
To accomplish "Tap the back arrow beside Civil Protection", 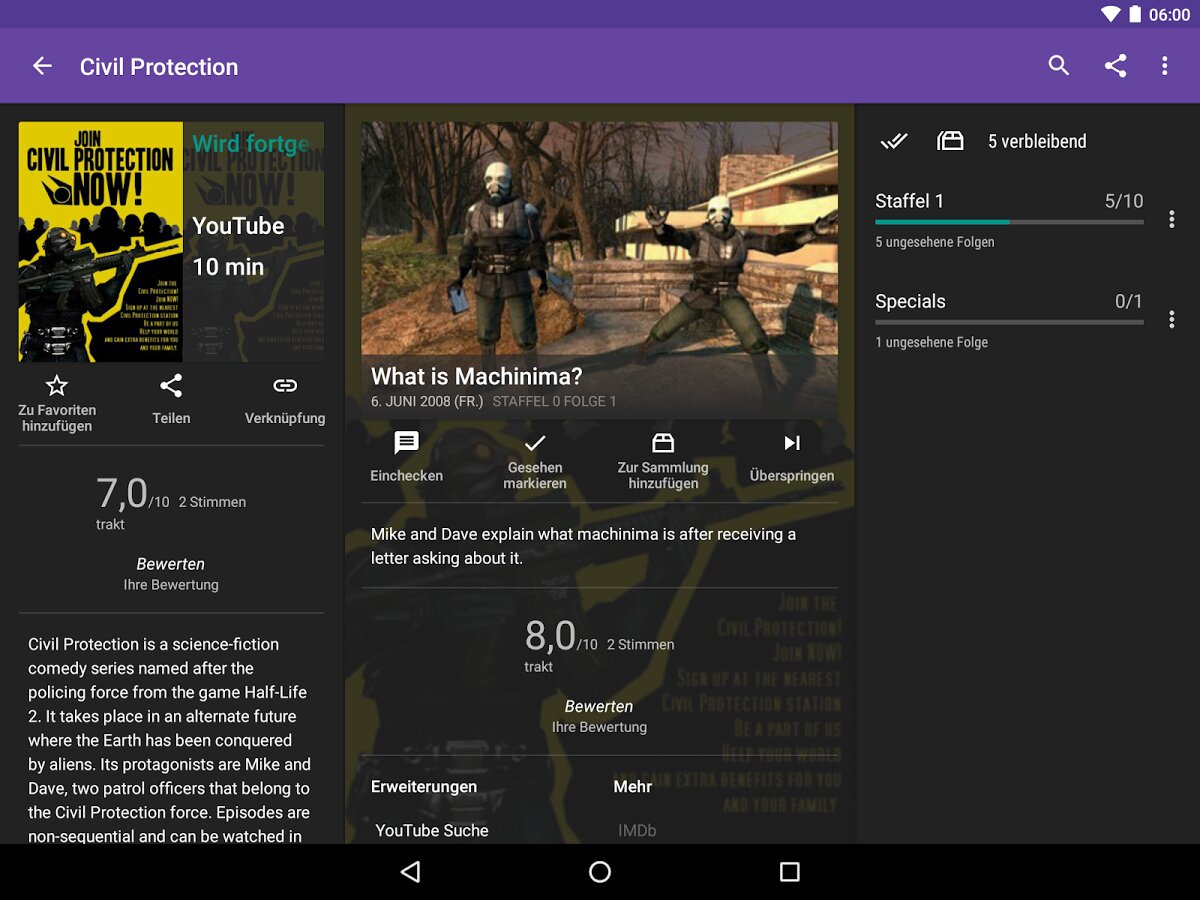I will 42,66.
